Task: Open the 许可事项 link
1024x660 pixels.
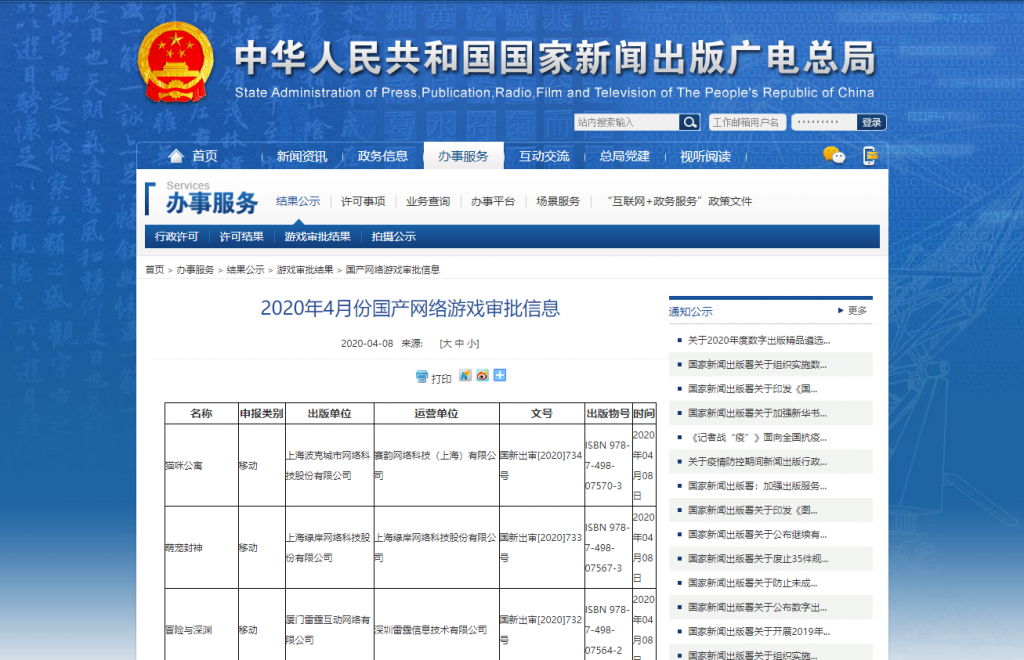Action: [362, 201]
